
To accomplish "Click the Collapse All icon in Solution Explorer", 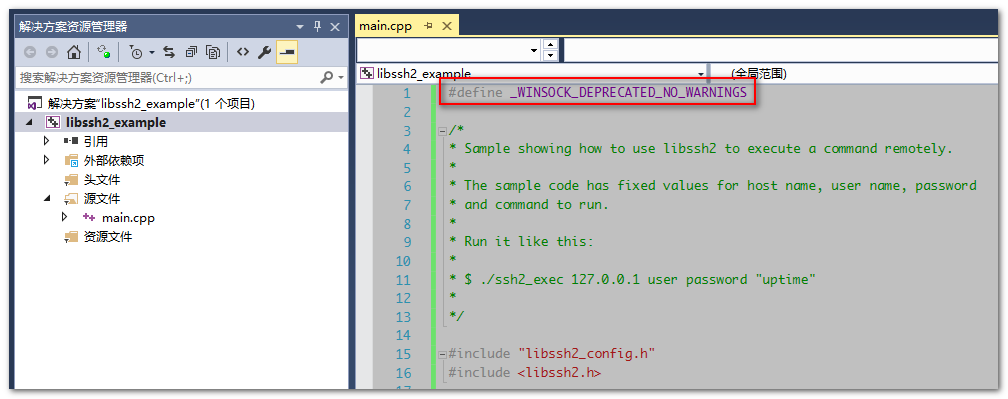I will click(191, 52).
